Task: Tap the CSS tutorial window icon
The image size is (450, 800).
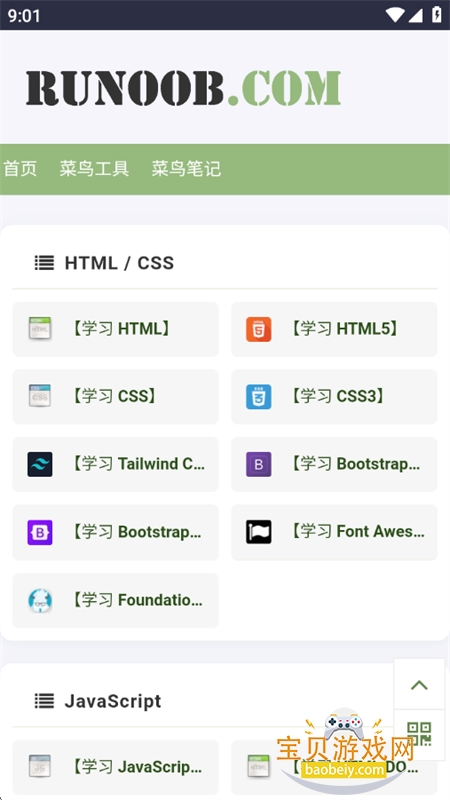Action: click(40, 396)
